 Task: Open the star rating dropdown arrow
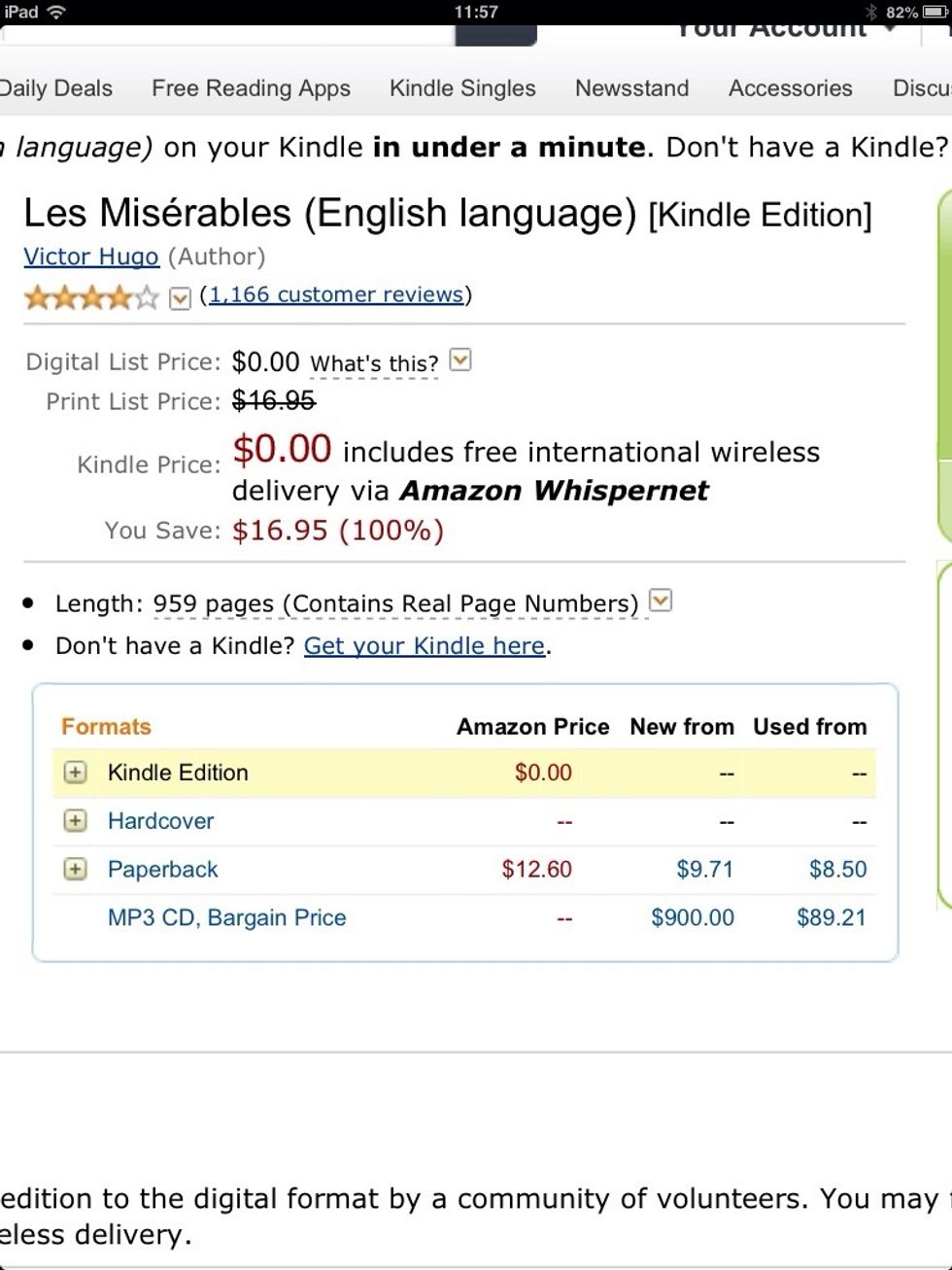(179, 297)
